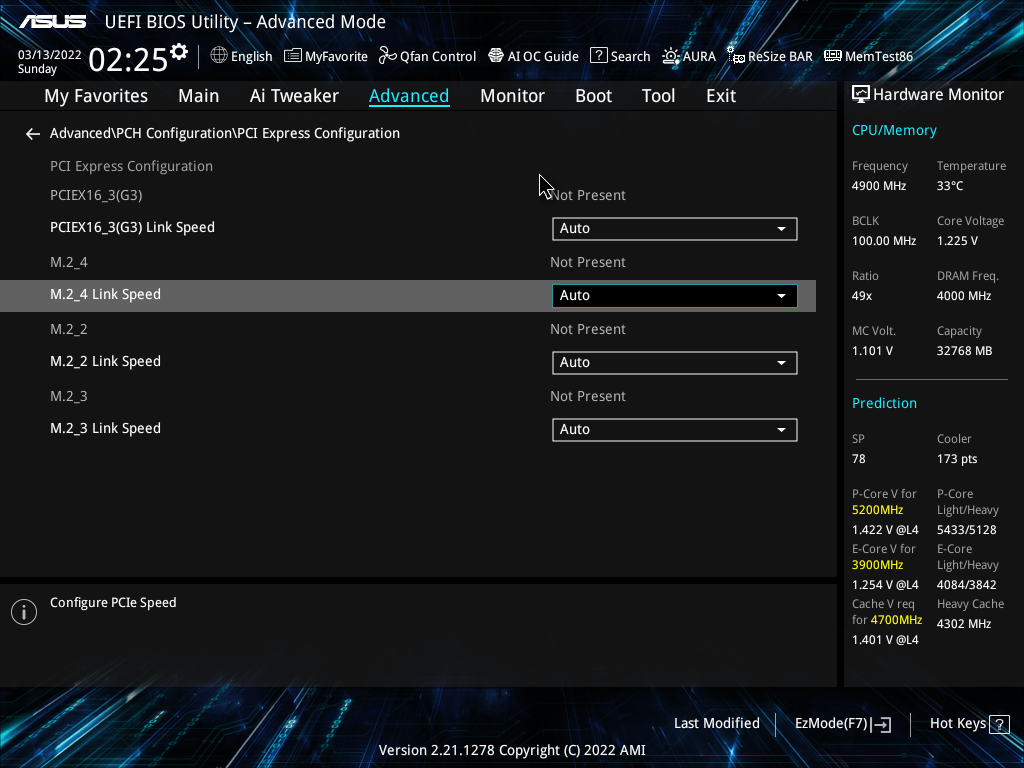Open AURA lighting icon
Viewport: 1024px width, 768px height.
pos(671,56)
